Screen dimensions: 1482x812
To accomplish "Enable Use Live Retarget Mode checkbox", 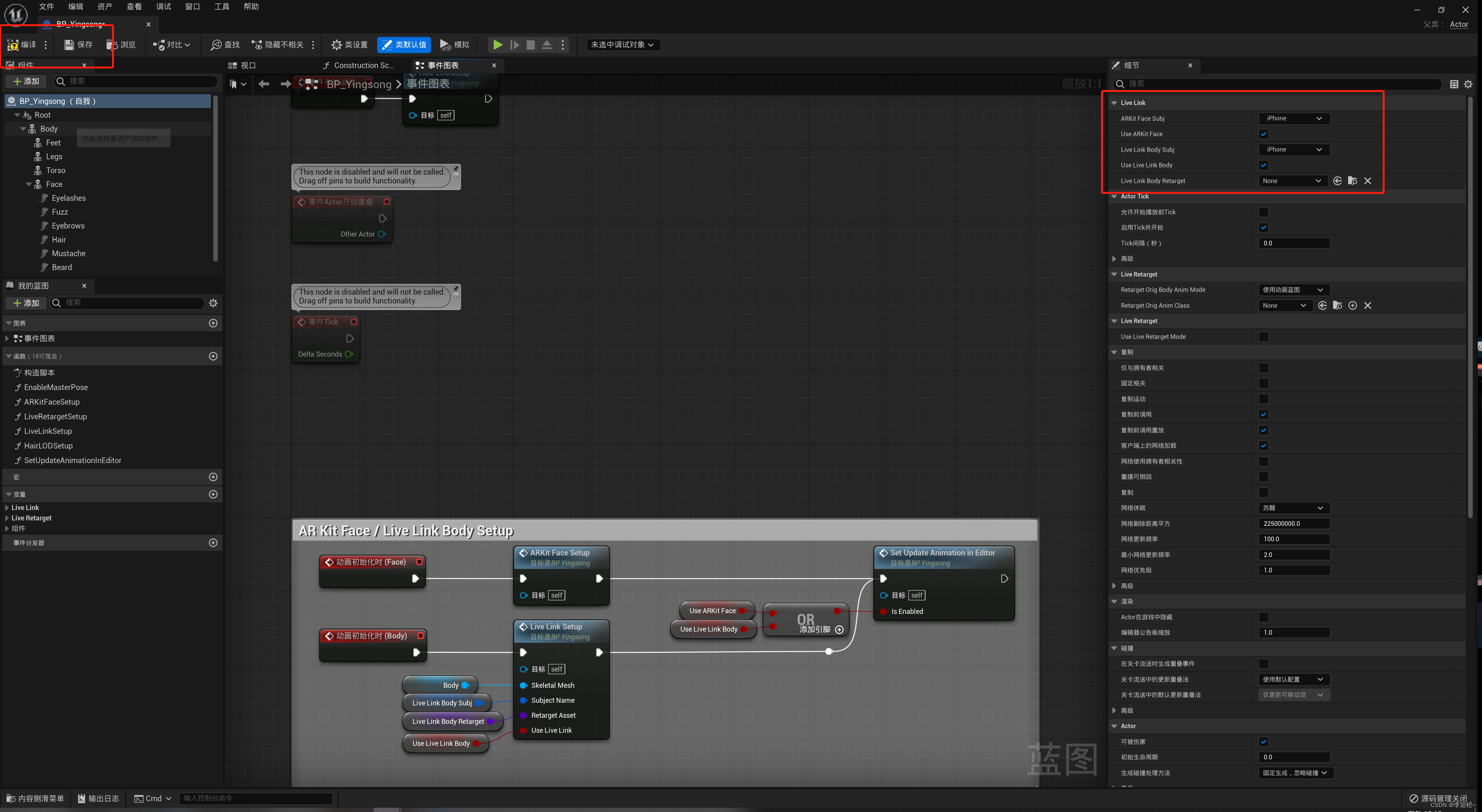I will point(1263,337).
